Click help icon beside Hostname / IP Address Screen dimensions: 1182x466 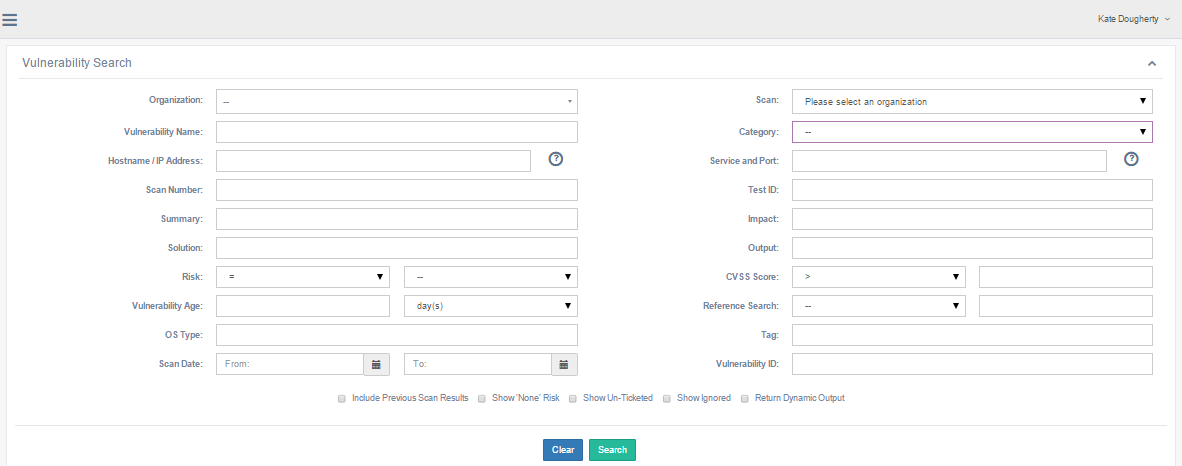556,159
